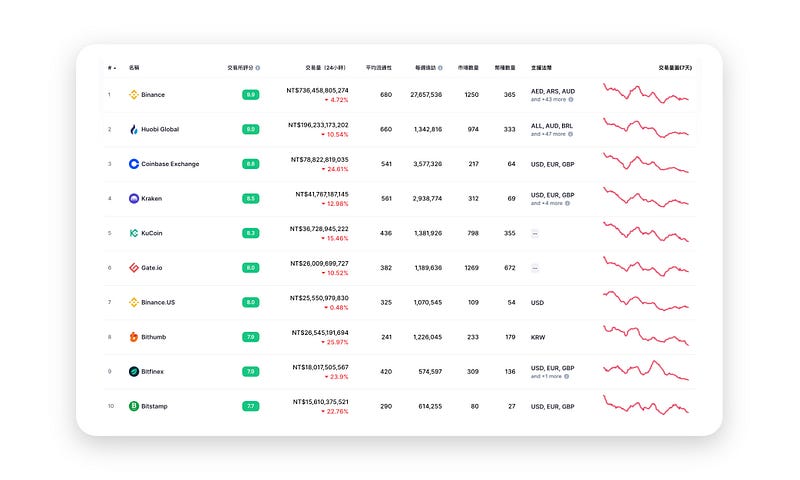The image size is (800, 480).
Task: Click the 24h volume column header
Action: pos(326,68)
